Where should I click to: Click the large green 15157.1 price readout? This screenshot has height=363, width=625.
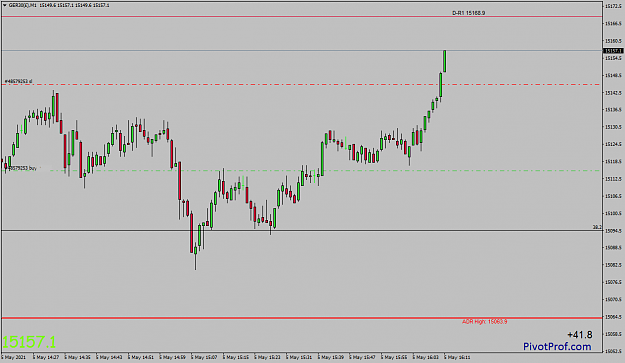[29, 342]
